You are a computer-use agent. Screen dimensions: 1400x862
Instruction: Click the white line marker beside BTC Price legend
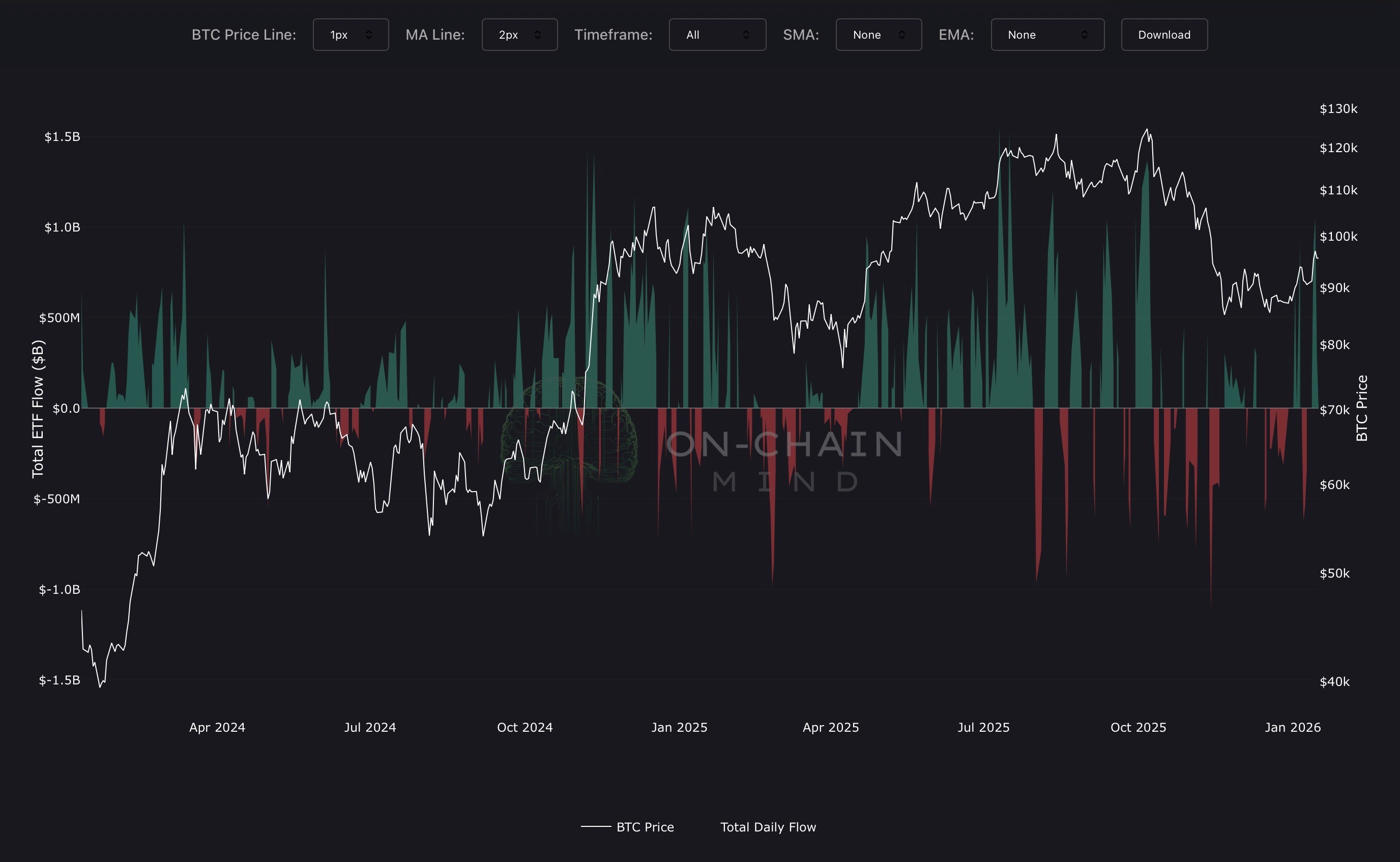595,826
